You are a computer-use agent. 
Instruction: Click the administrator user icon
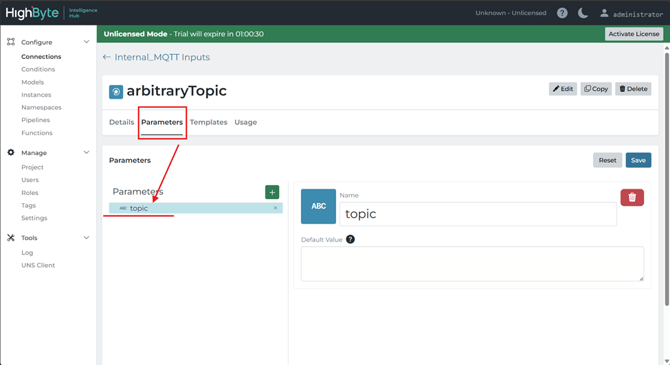pos(604,13)
